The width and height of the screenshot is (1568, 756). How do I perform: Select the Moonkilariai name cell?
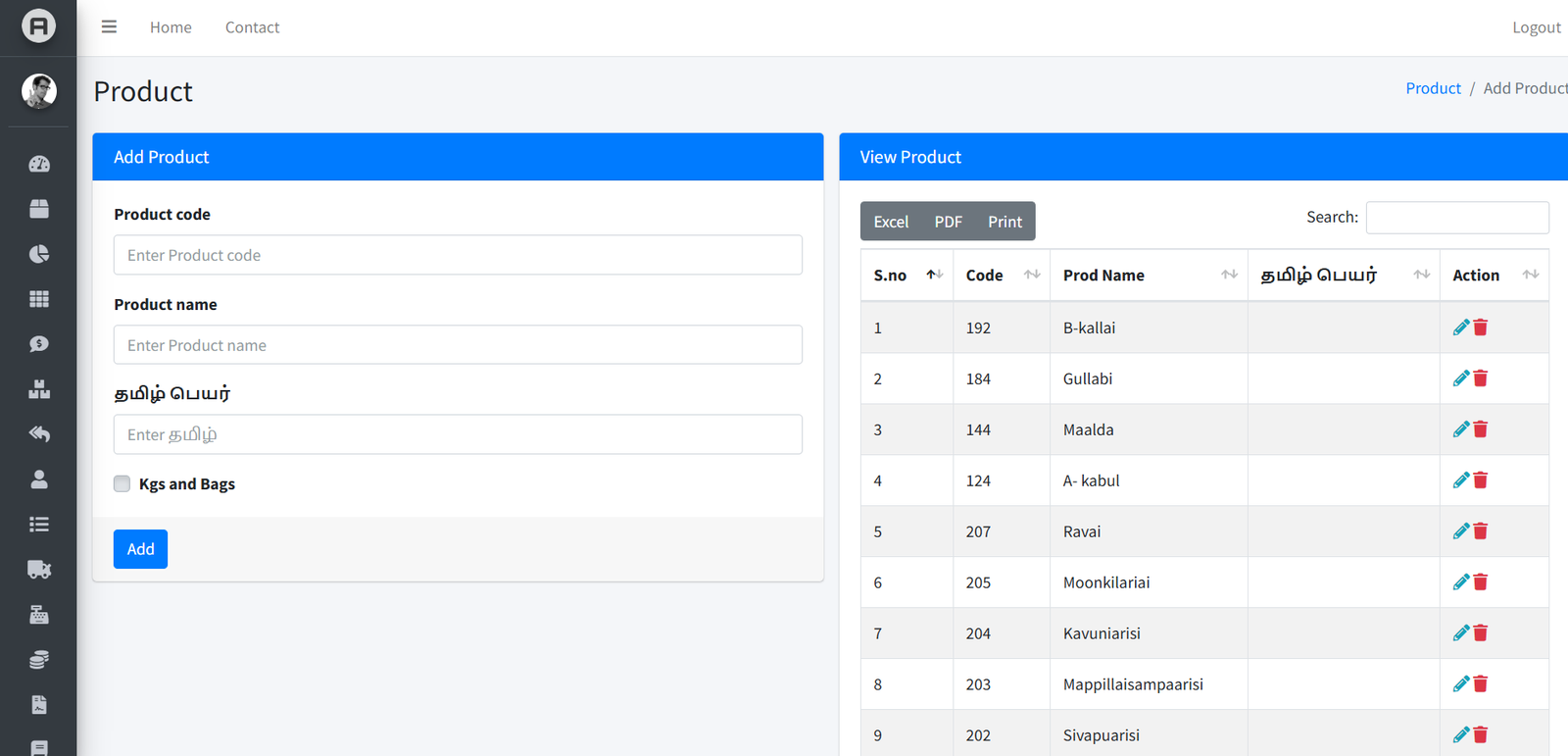click(x=1149, y=582)
